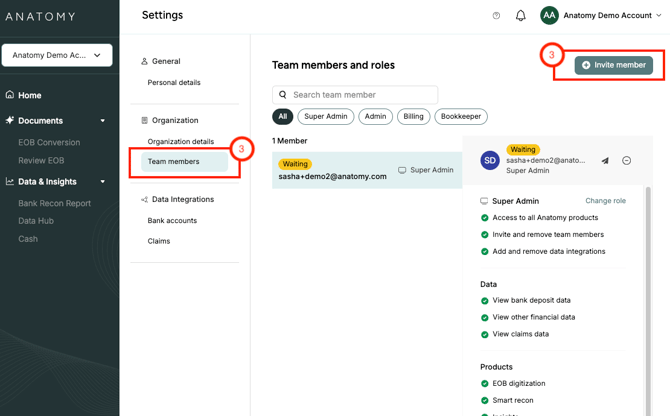Toggle the Super Admin filter chip
The width and height of the screenshot is (670, 416).
tap(326, 116)
